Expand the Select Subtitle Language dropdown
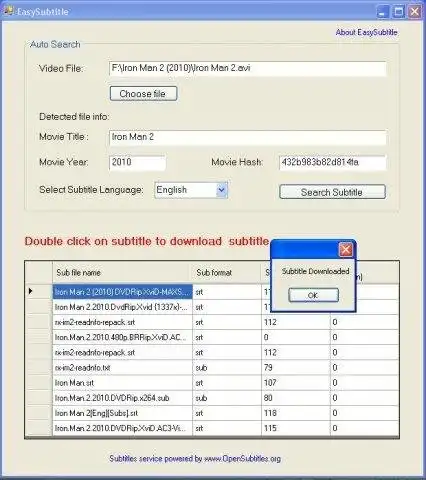 coord(222,190)
